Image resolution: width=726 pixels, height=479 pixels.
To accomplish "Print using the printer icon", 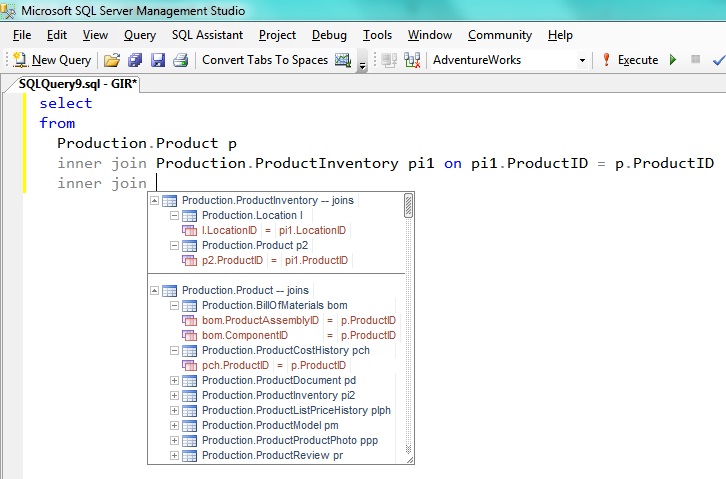I will pos(181,60).
